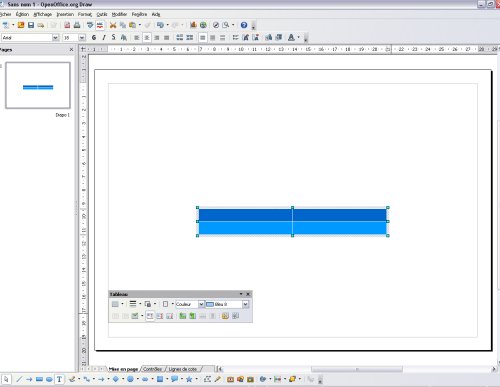Open the font name dropdown
This screenshot has height=387, width=500.
coord(55,38)
